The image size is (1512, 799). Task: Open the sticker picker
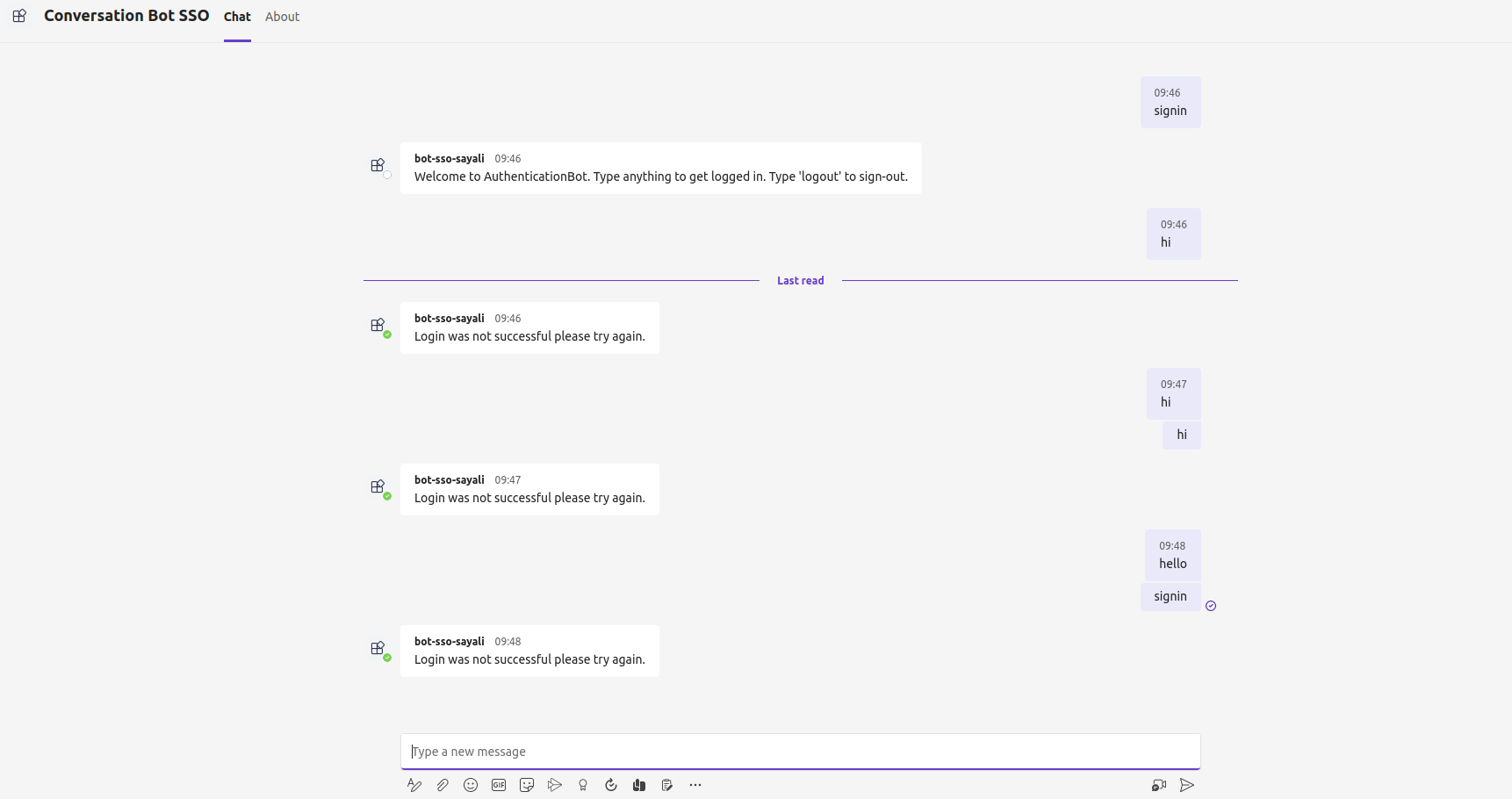tap(527, 784)
